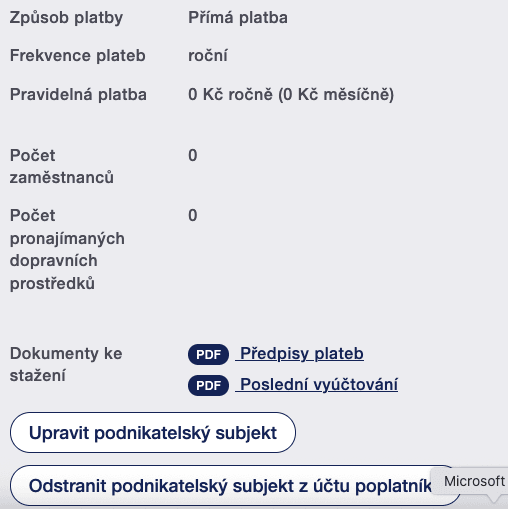Download the Poslední vyúčtování document
This screenshot has width=508, height=509.
tap(316, 385)
